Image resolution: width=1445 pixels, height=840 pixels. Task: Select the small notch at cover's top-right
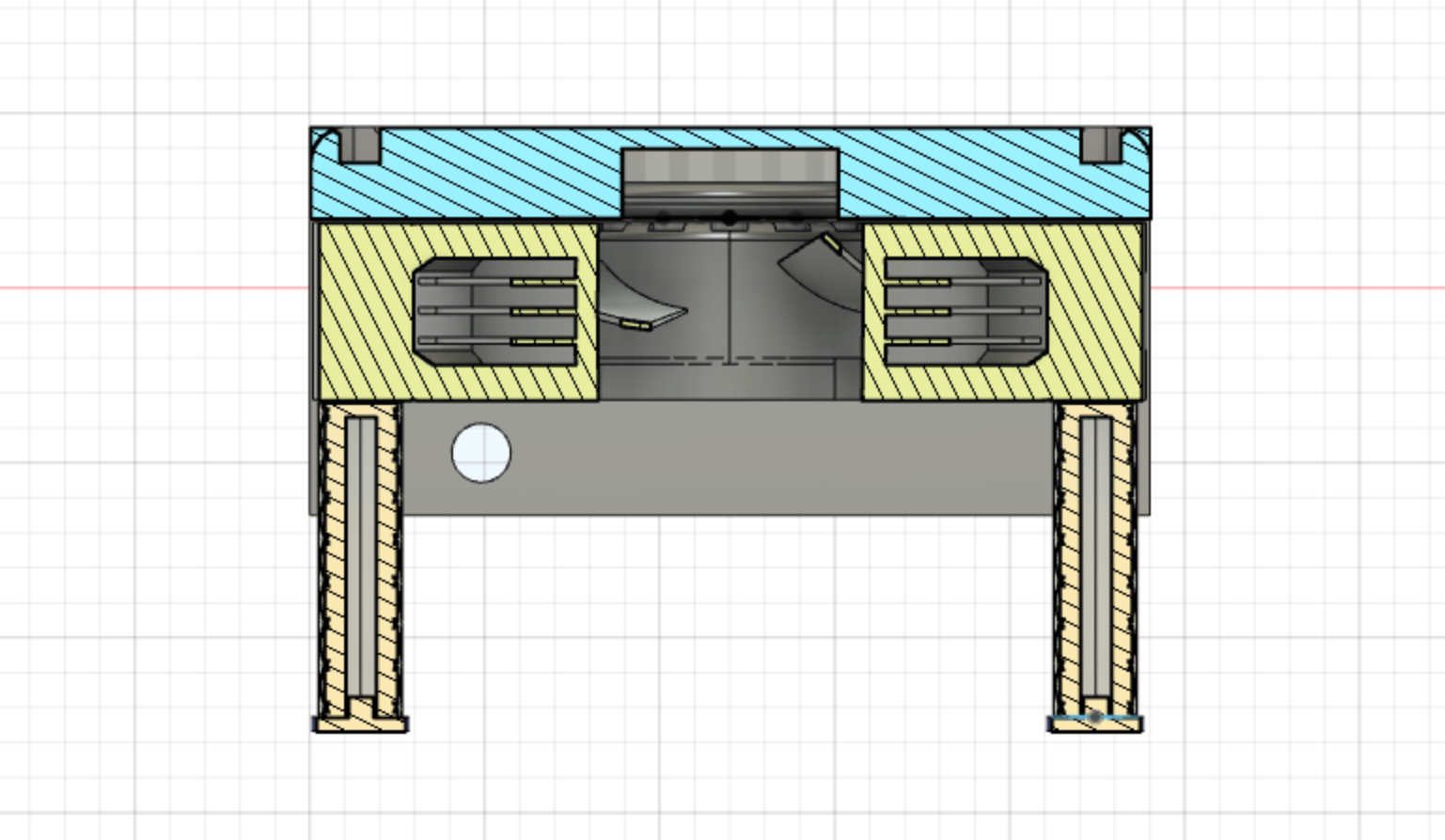1102,145
